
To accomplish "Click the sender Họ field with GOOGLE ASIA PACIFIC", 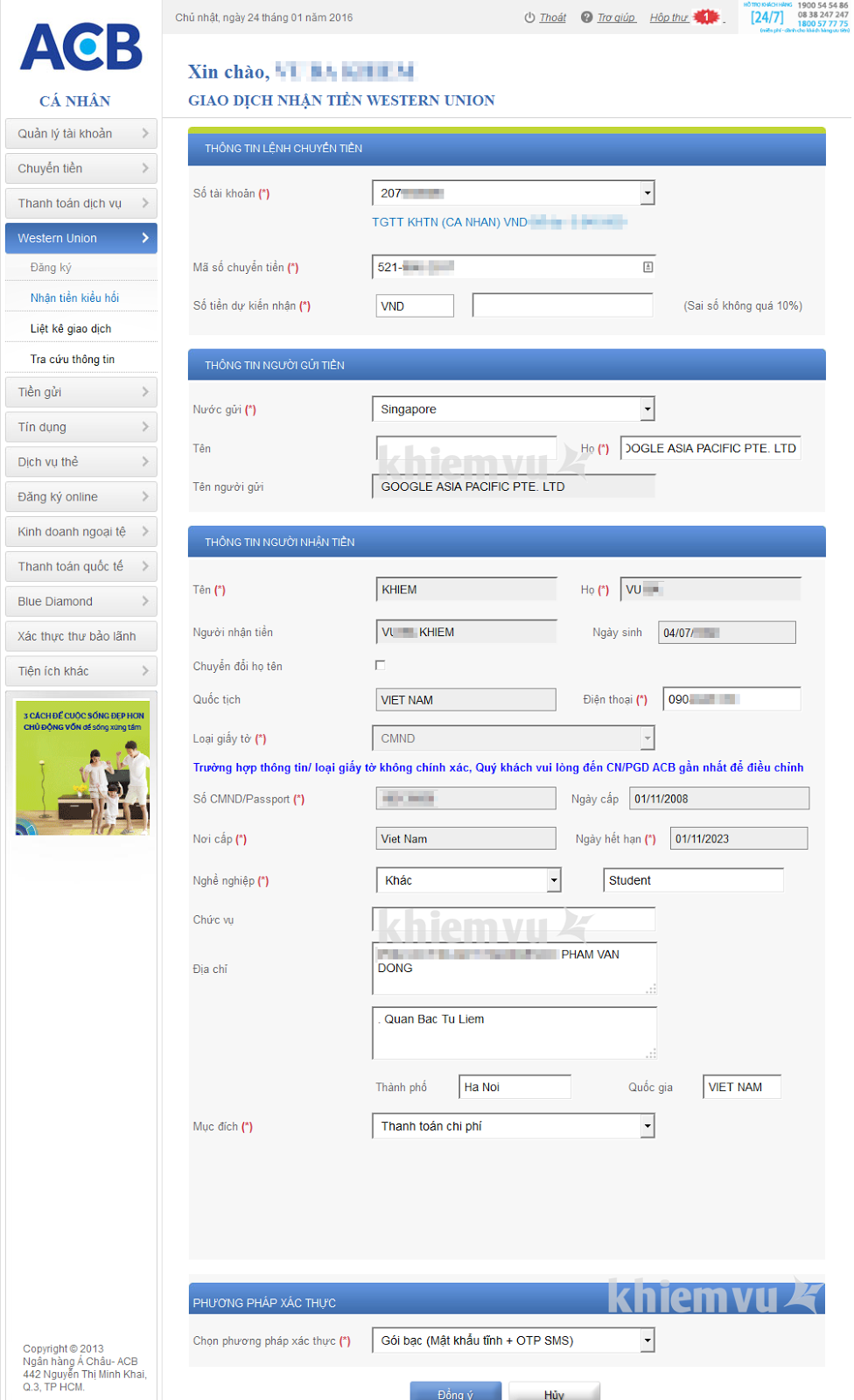I will tap(710, 448).
